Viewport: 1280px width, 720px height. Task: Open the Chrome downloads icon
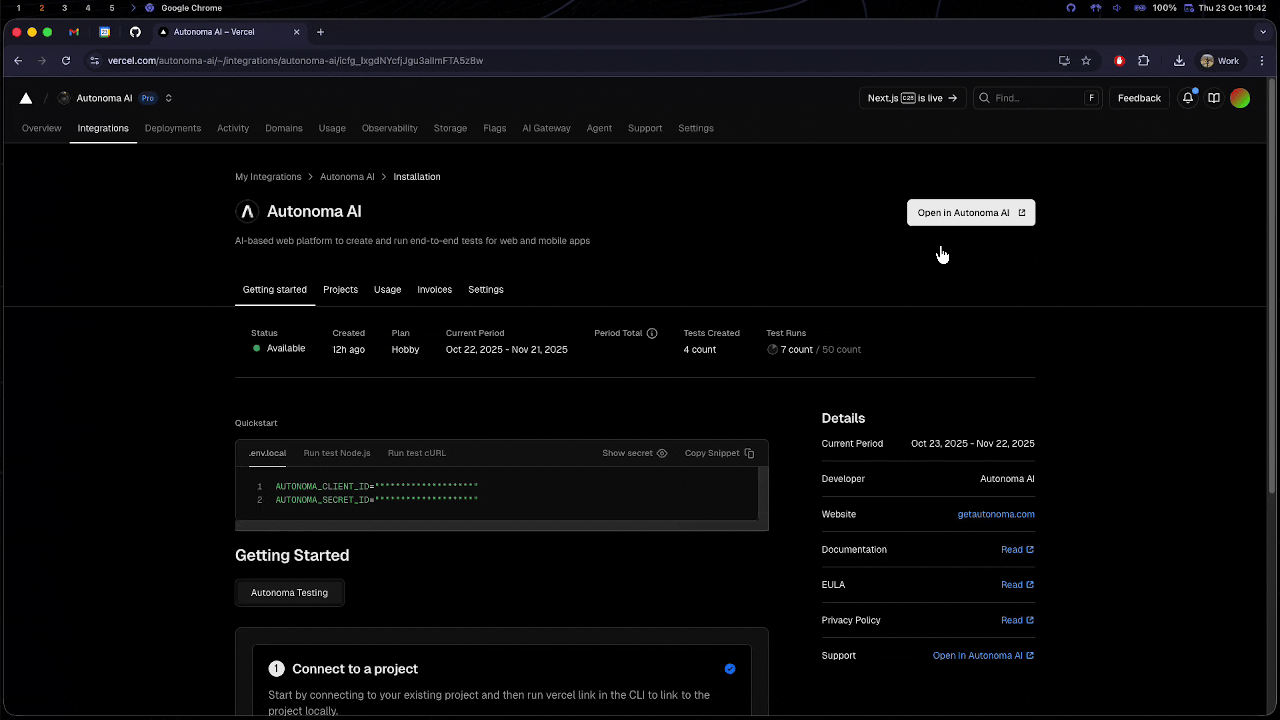coord(1179,61)
